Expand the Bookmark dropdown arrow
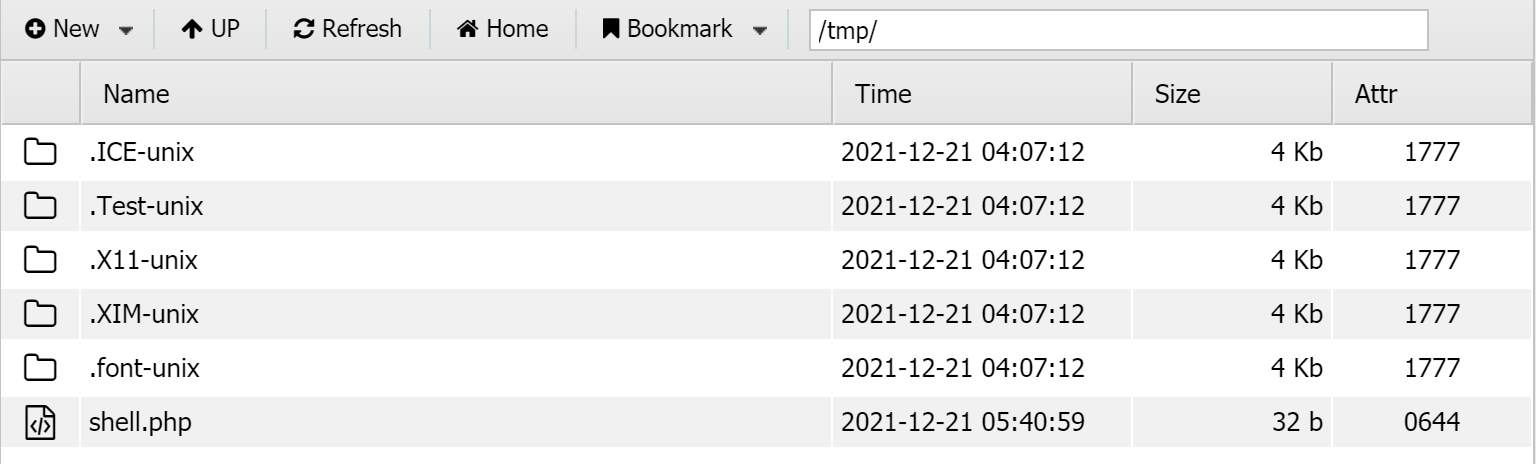Viewport: 1536px width, 464px height. [759, 30]
